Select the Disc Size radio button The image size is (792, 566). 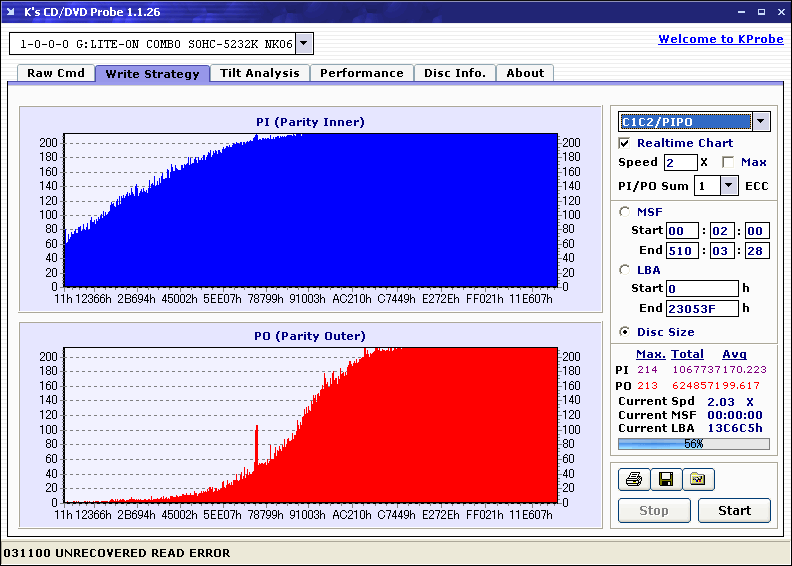(624, 332)
